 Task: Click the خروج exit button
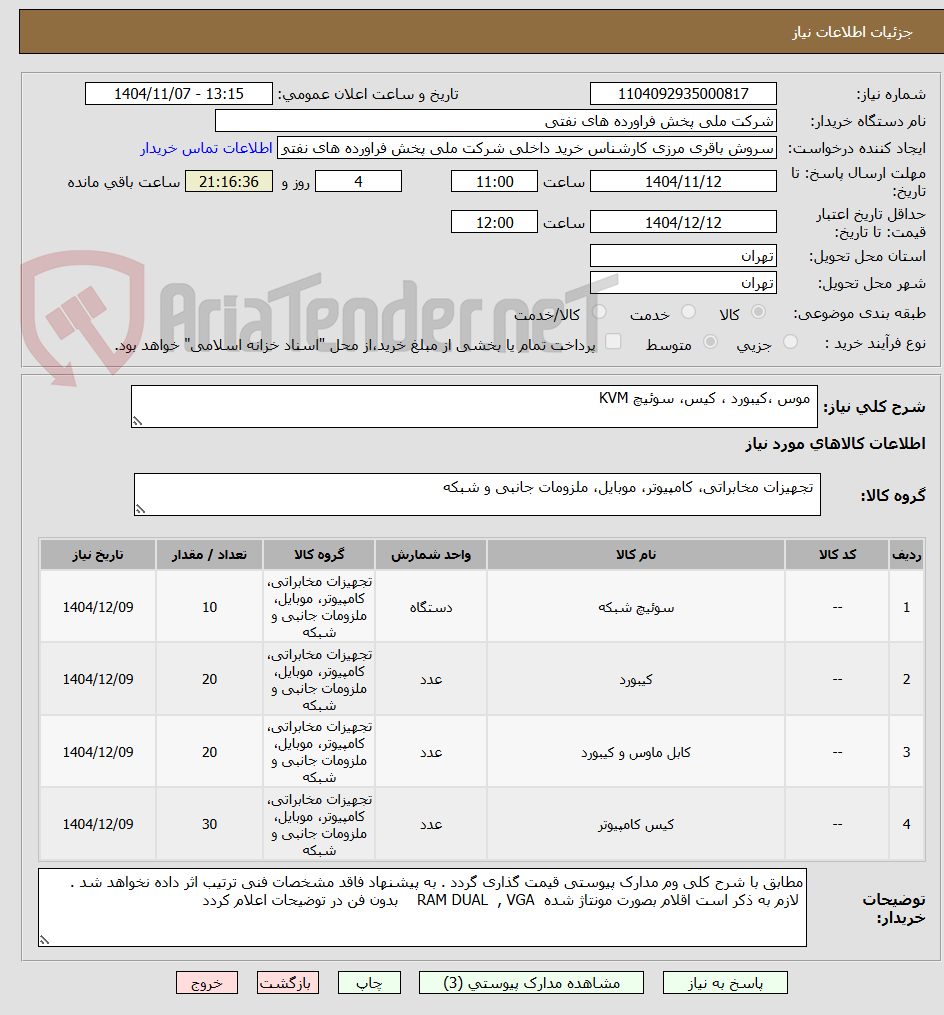click(x=207, y=983)
